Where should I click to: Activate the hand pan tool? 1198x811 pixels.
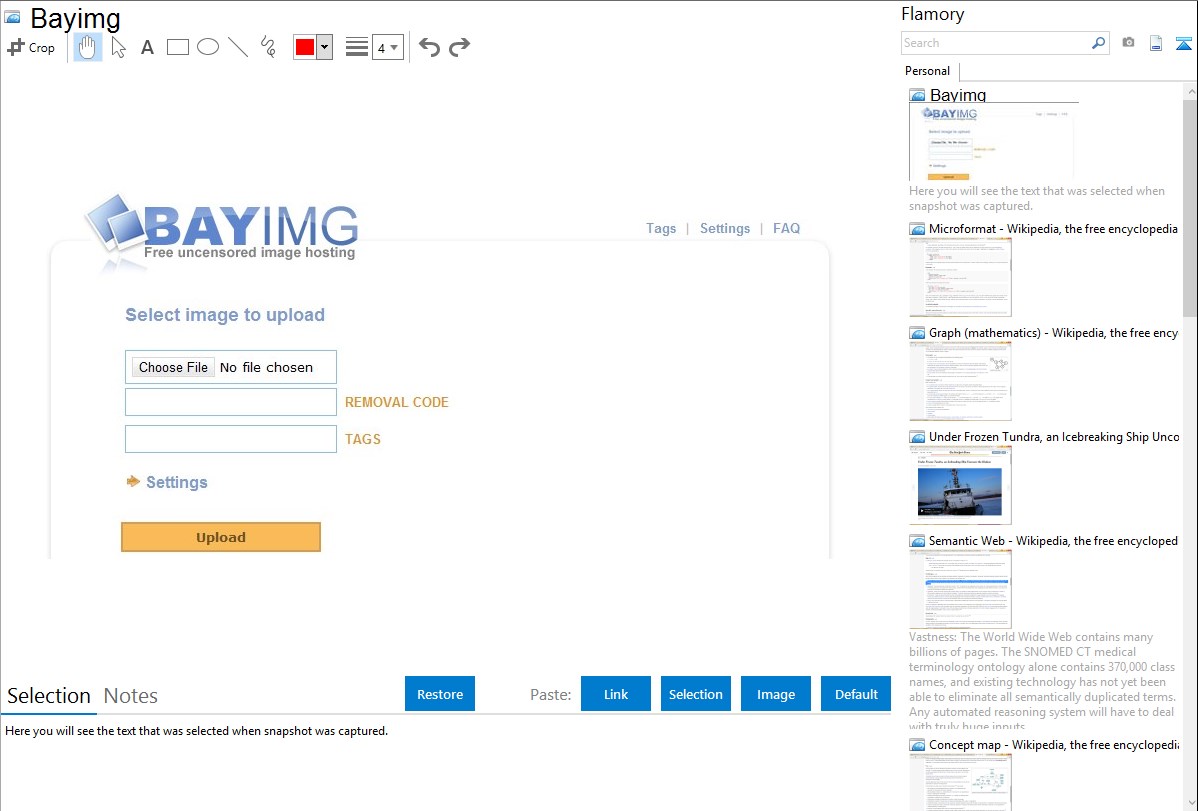[88, 47]
